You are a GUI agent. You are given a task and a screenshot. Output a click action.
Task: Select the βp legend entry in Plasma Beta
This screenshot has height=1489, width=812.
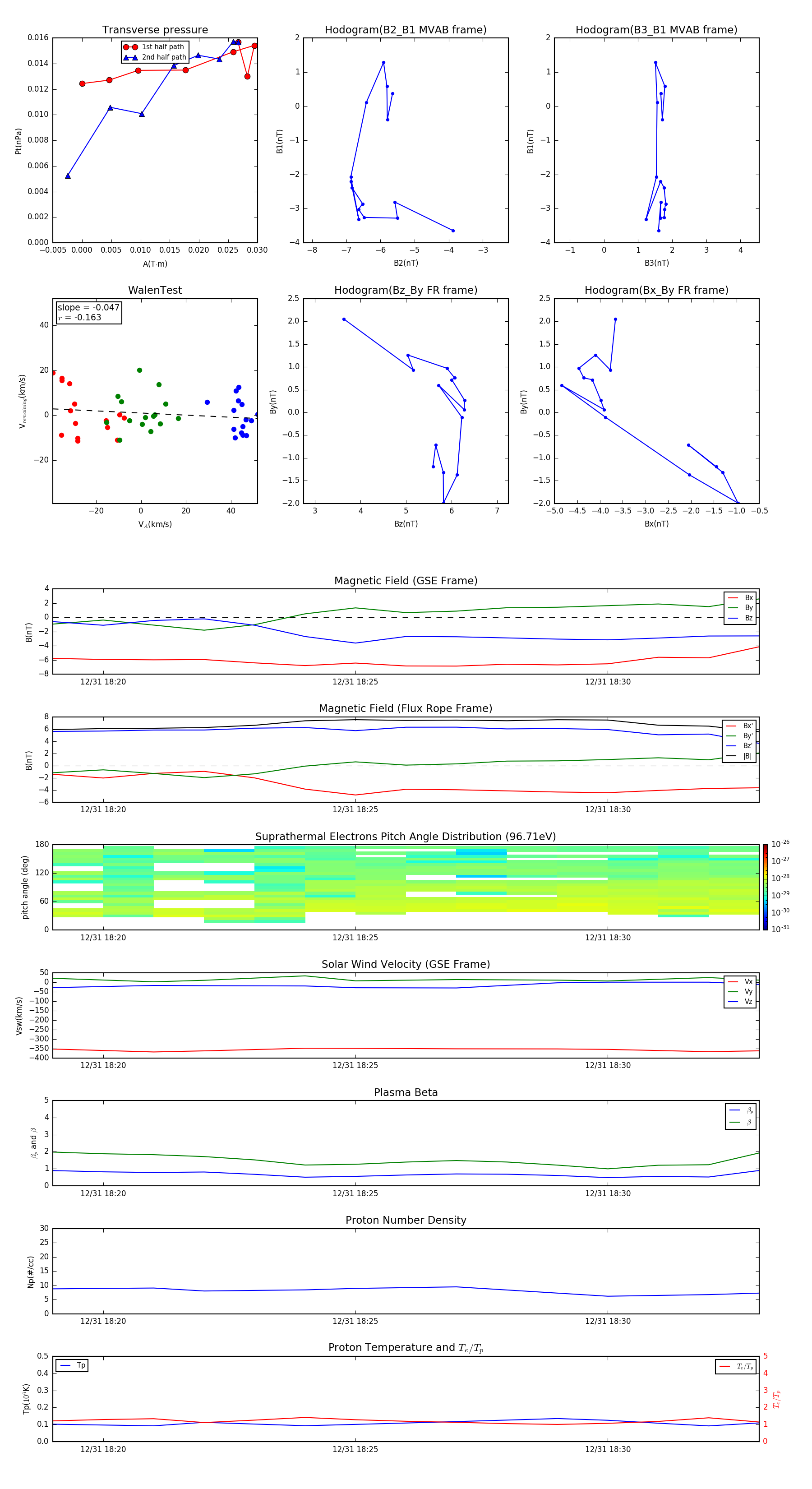pos(741,1110)
